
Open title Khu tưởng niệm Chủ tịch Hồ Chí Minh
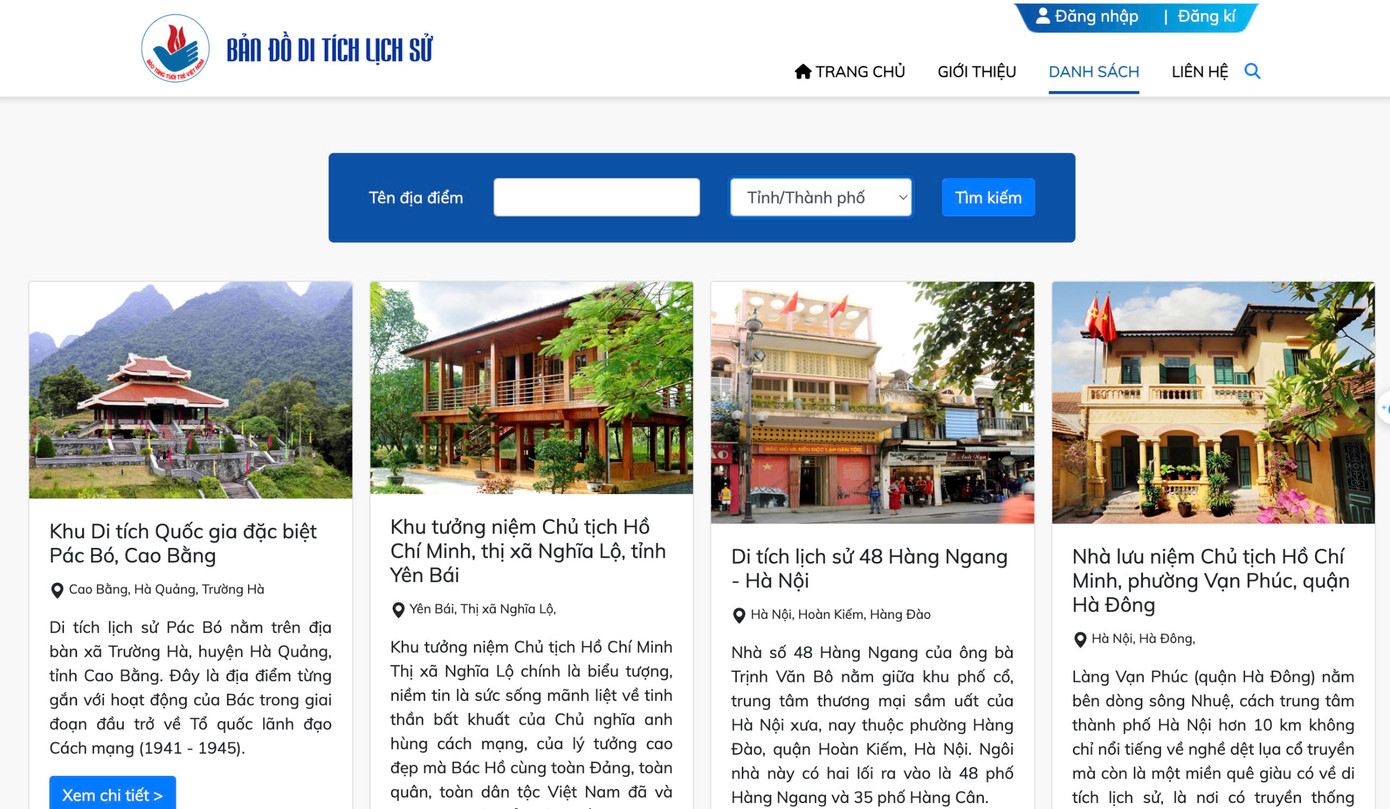[x=528, y=550]
